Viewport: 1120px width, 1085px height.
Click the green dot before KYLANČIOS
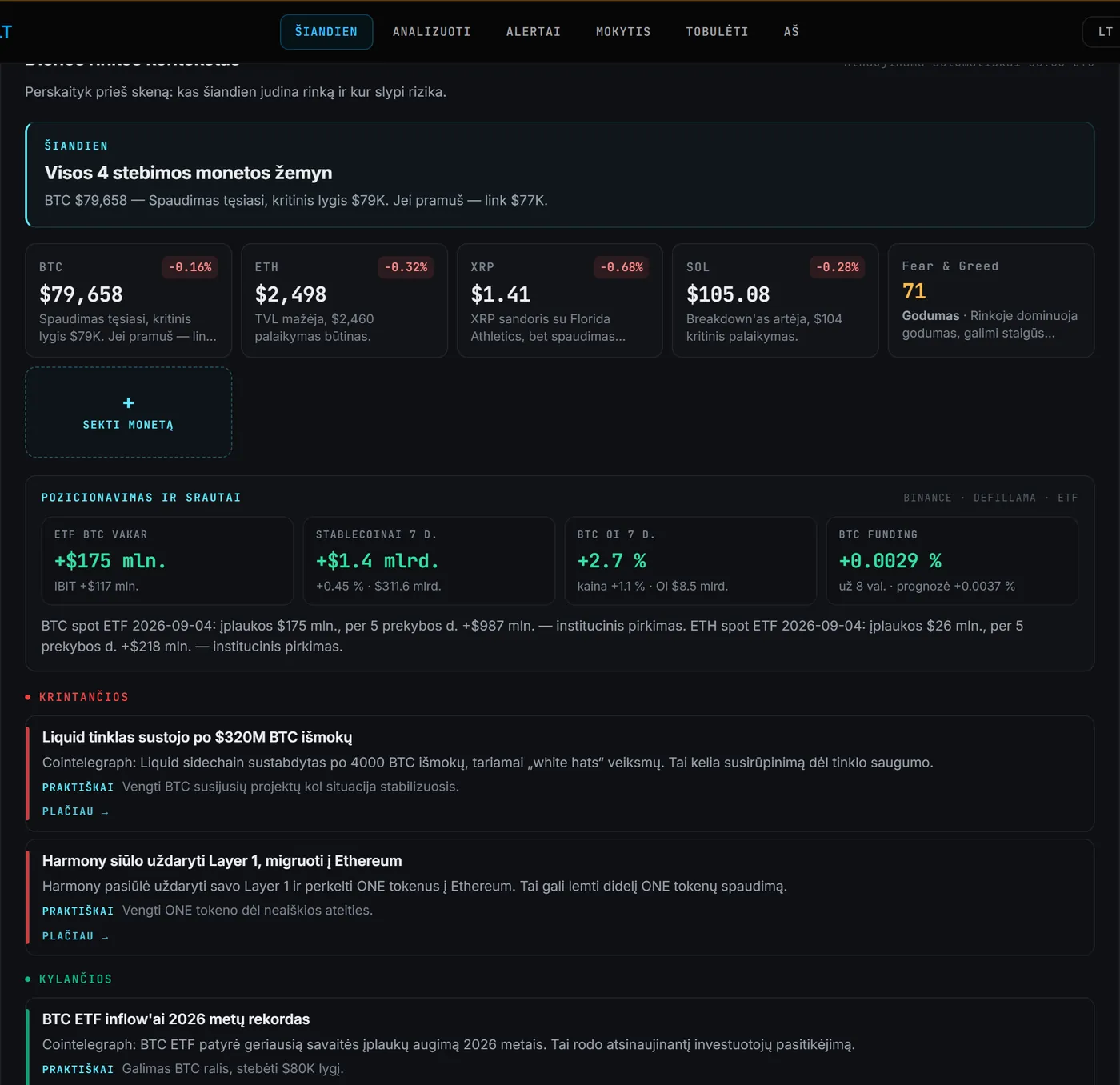coord(28,979)
